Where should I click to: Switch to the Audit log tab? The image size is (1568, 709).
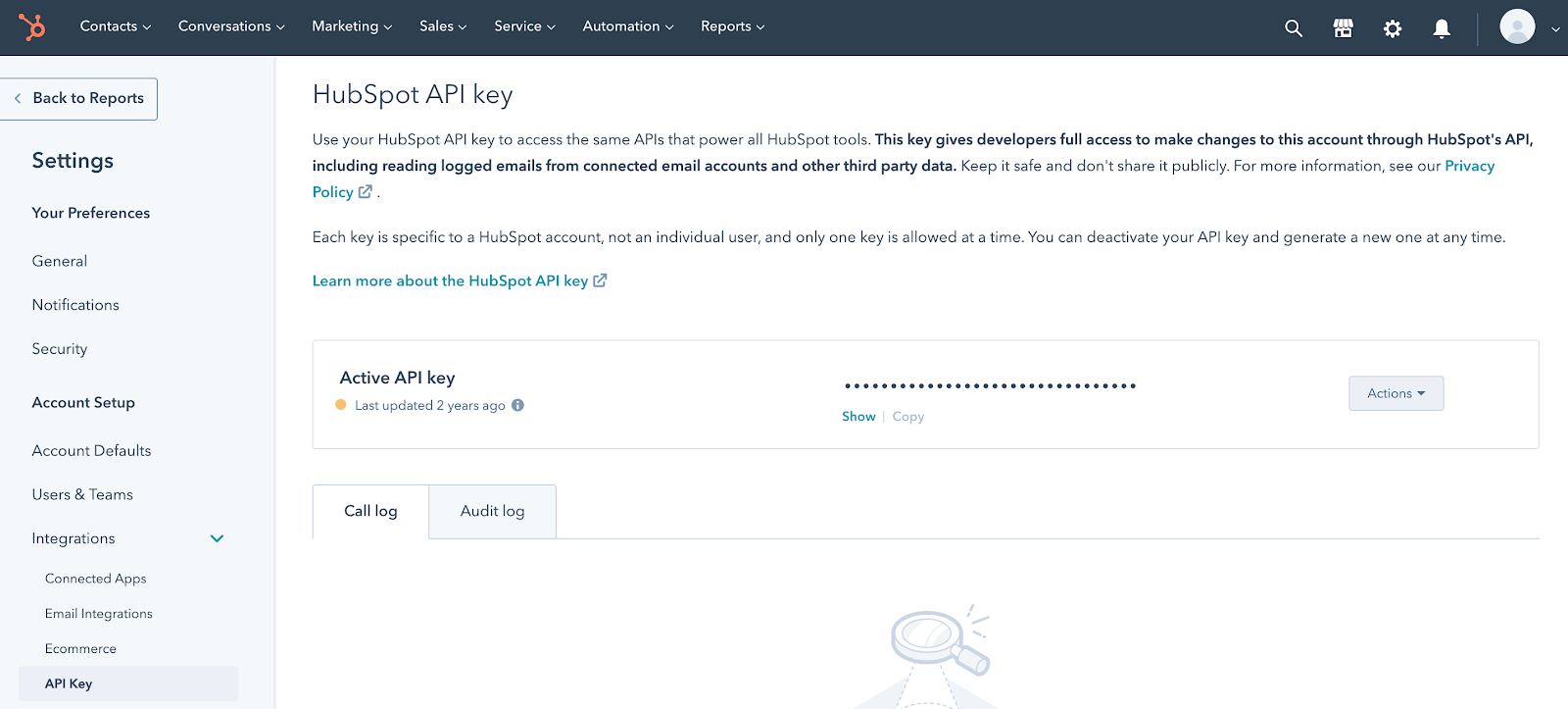tap(493, 511)
